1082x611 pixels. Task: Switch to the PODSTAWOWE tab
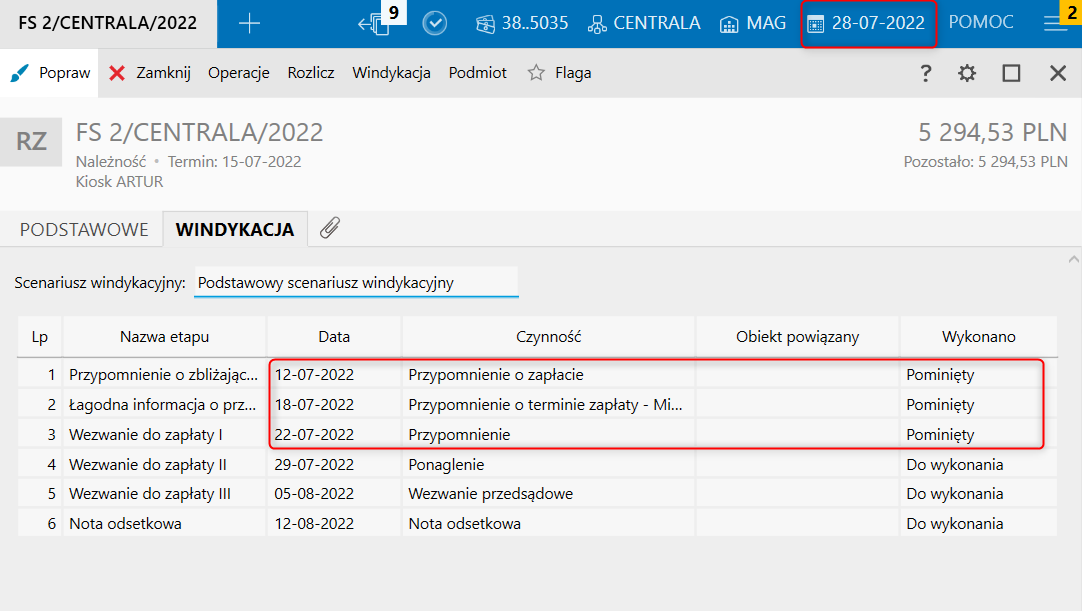coord(84,229)
